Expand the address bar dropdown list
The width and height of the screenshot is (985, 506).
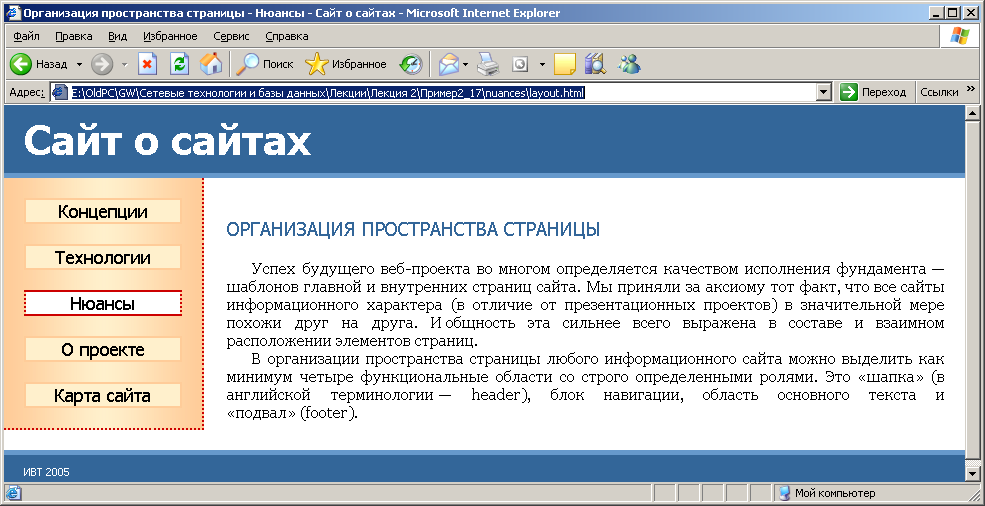824,92
